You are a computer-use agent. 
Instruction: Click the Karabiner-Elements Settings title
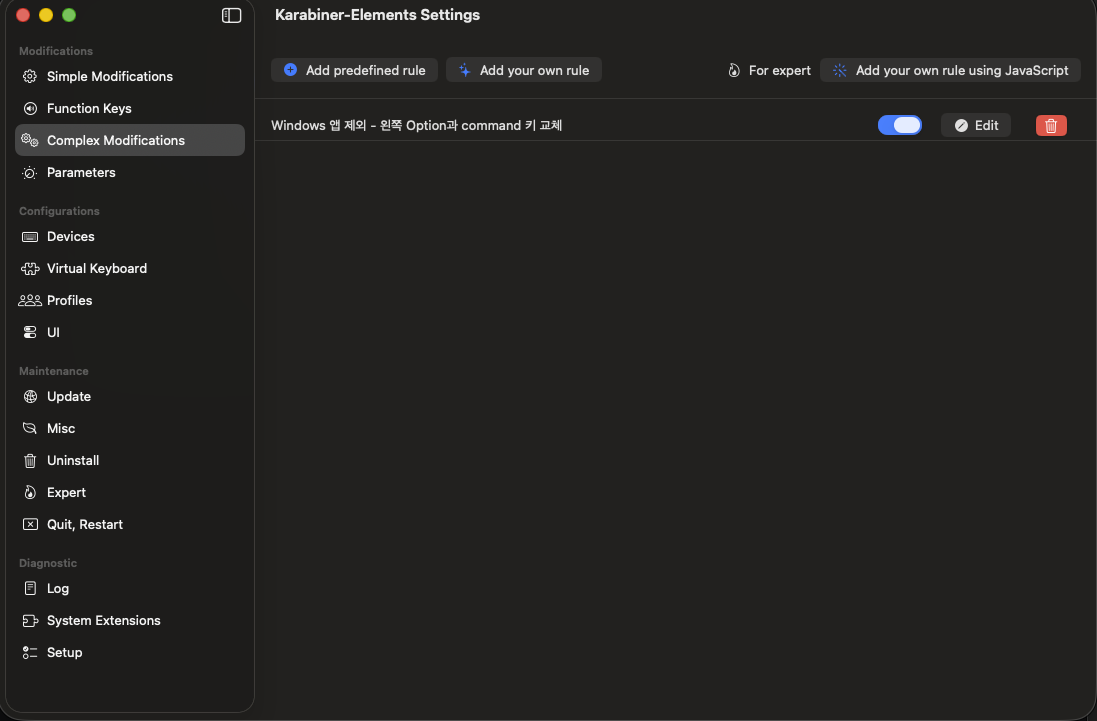(x=377, y=15)
